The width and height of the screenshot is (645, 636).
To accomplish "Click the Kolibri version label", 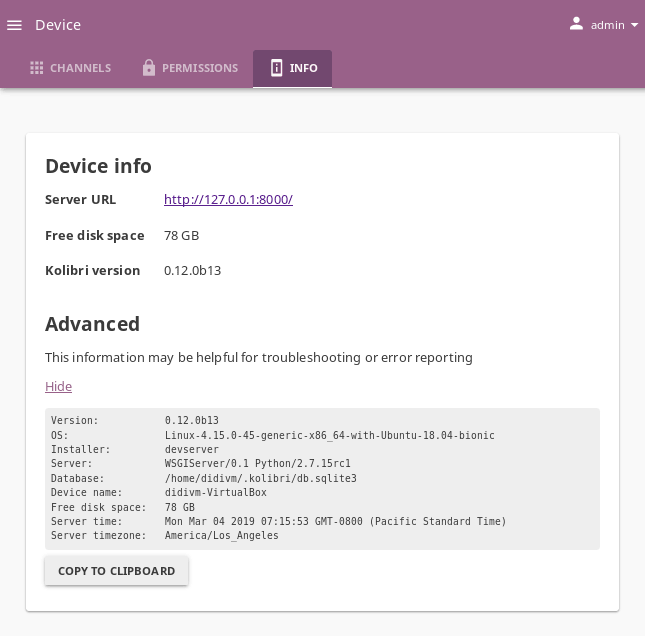I will click(x=93, y=271).
